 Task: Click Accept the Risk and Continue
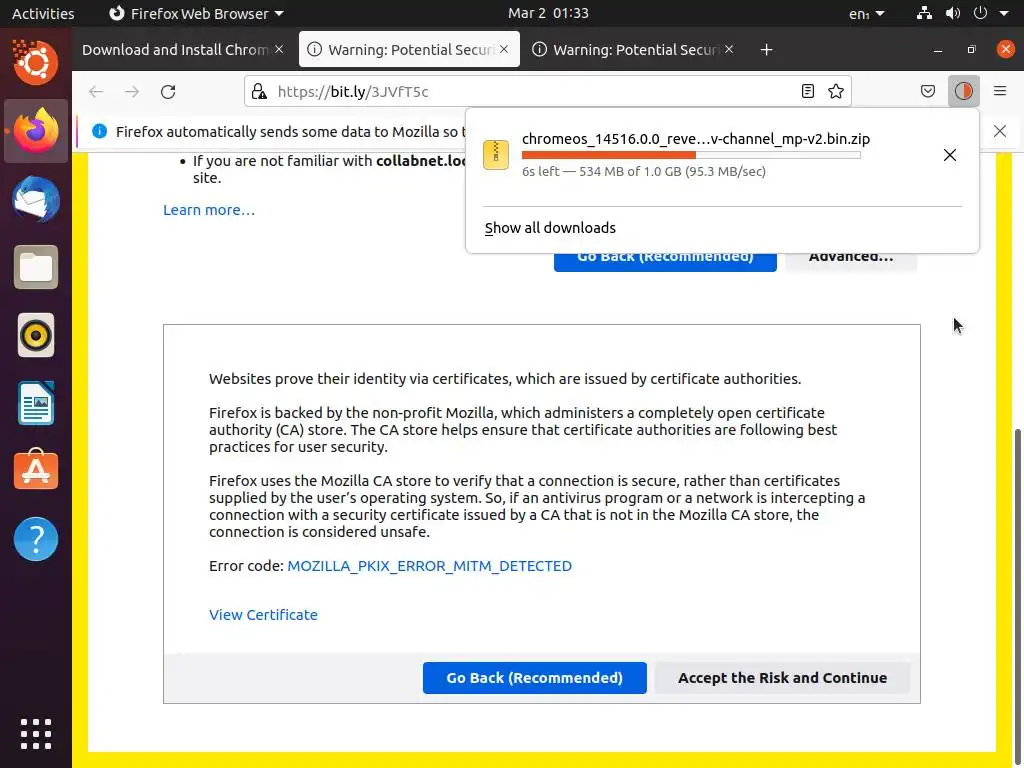pyautogui.click(x=782, y=678)
